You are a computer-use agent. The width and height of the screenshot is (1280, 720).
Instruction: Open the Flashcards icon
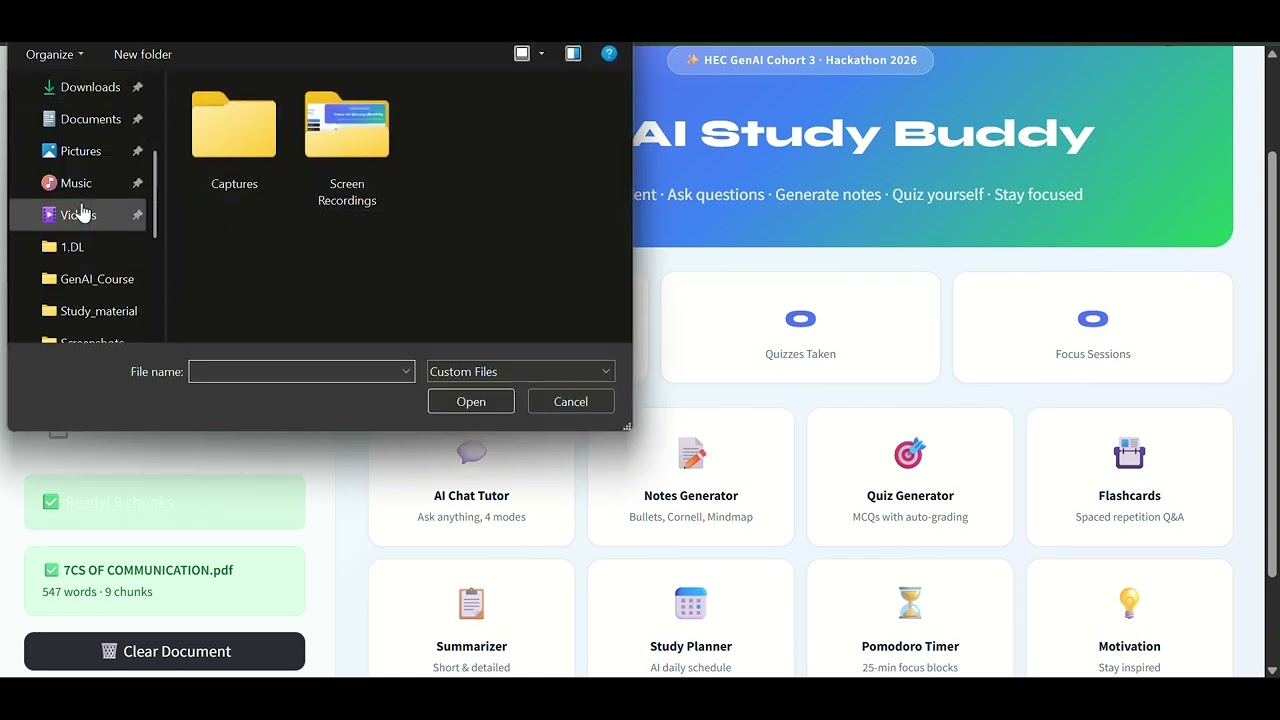[x=1129, y=453]
